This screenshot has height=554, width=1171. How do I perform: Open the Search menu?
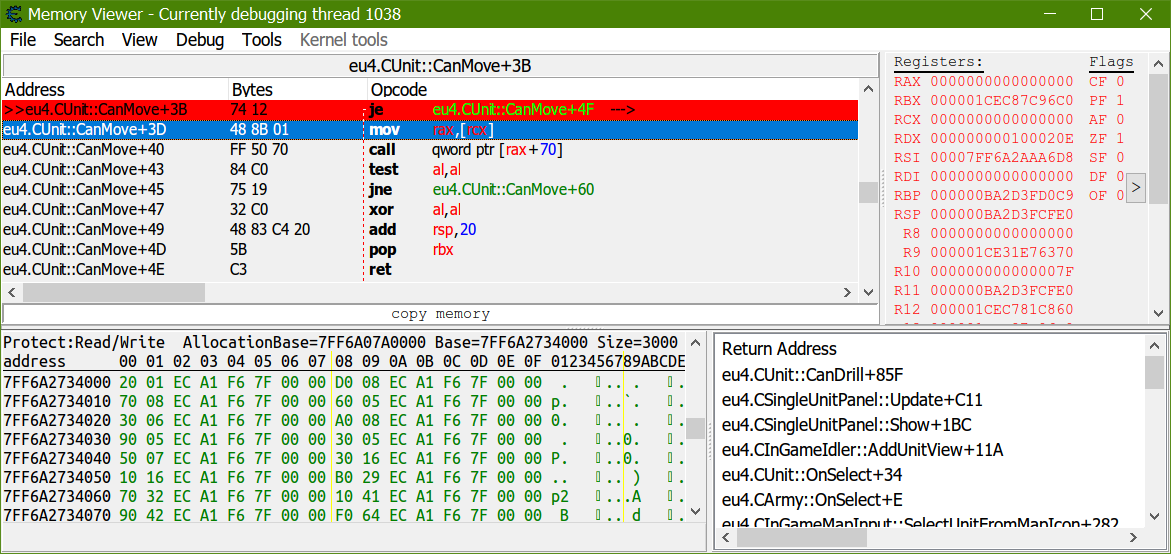pos(78,40)
